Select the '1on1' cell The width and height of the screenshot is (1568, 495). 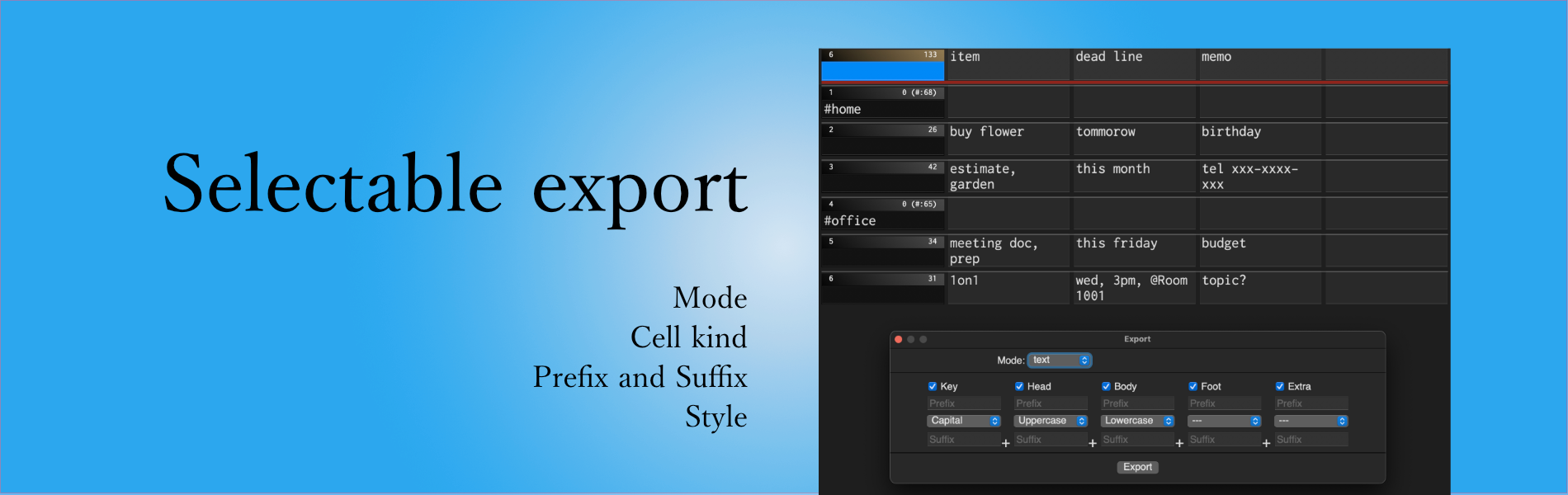click(1008, 288)
